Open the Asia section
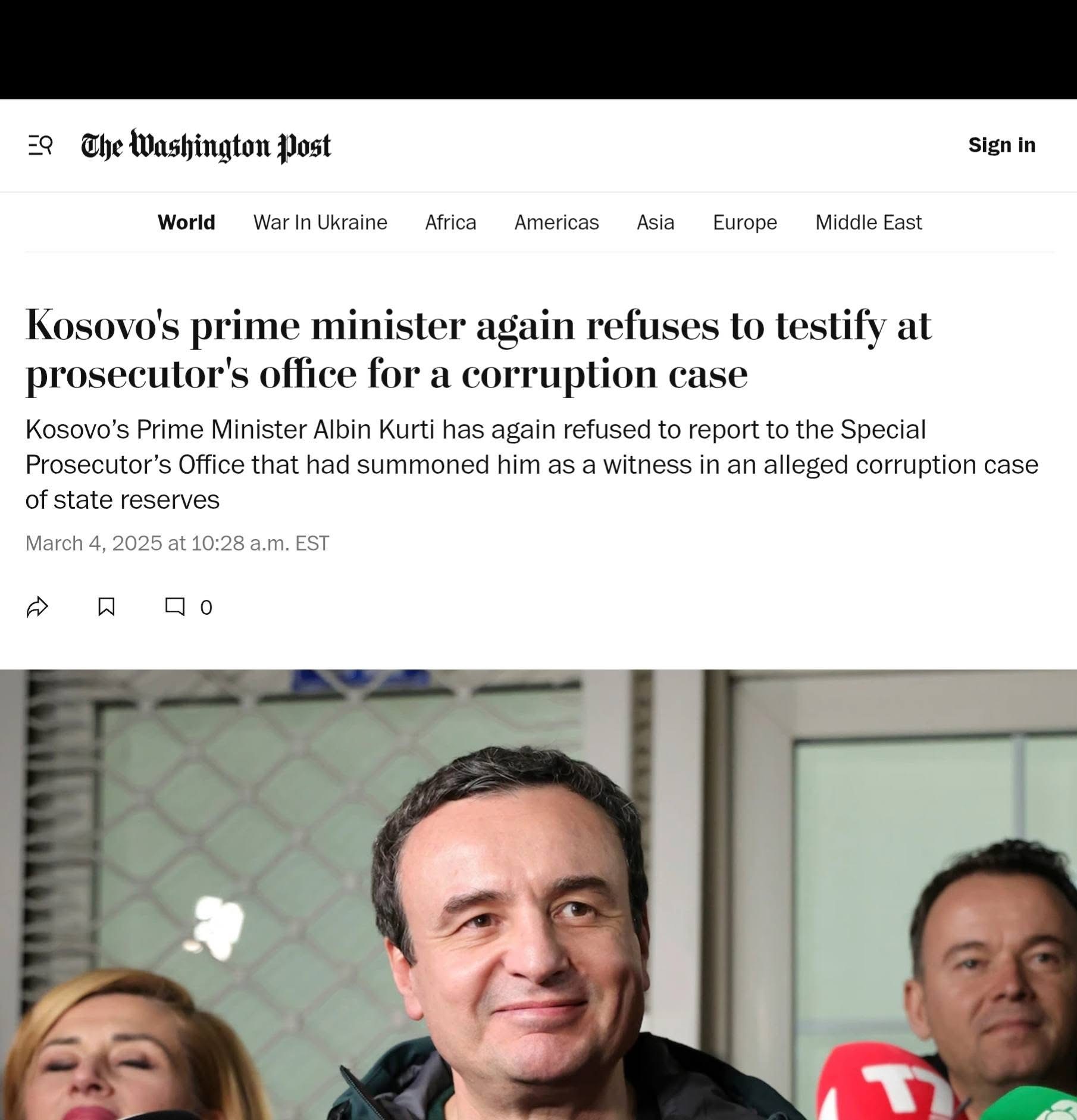Screen dimensions: 1077x1120 click(x=656, y=222)
